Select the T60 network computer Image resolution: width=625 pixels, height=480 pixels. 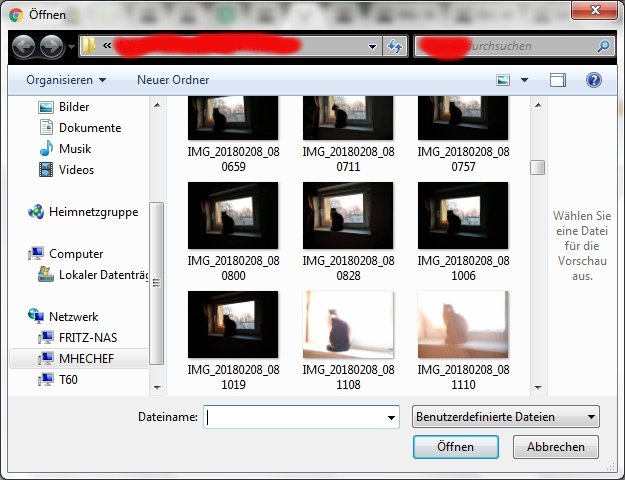[x=68, y=380]
